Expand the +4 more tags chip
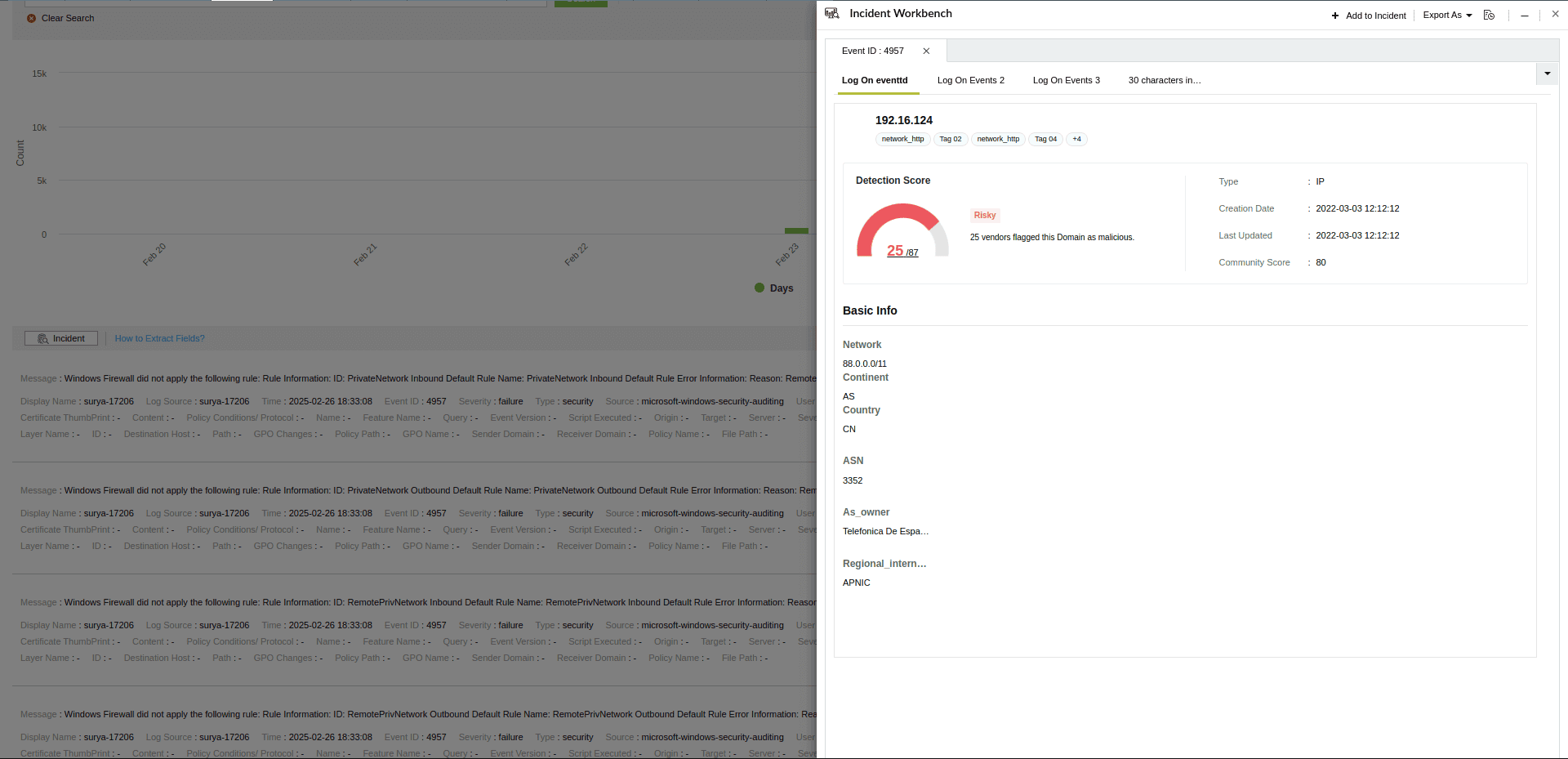Image resolution: width=1568 pixels, height=759 pixels. [x=1076, y=139]
